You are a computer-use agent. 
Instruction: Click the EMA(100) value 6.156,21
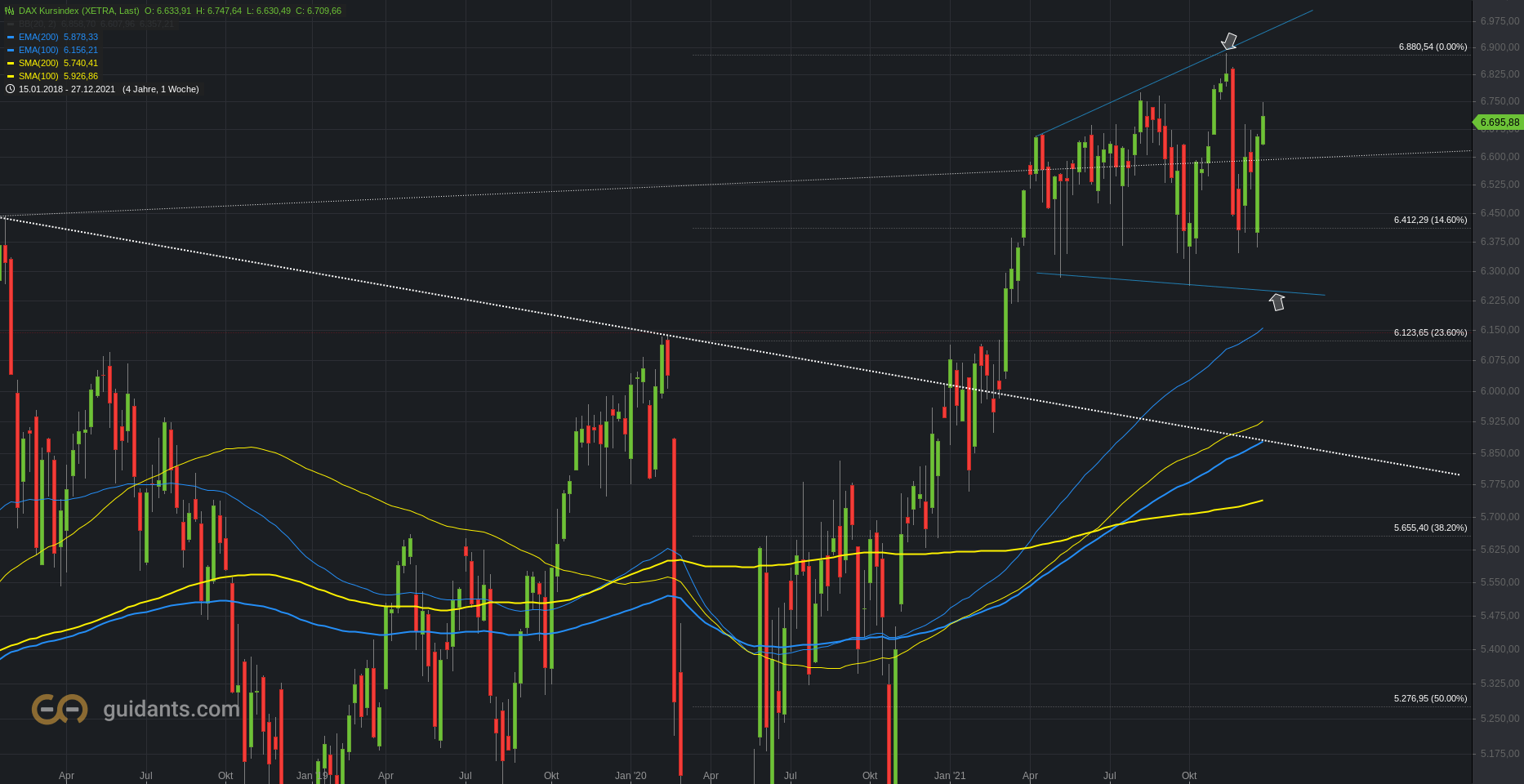click(81, 50)
